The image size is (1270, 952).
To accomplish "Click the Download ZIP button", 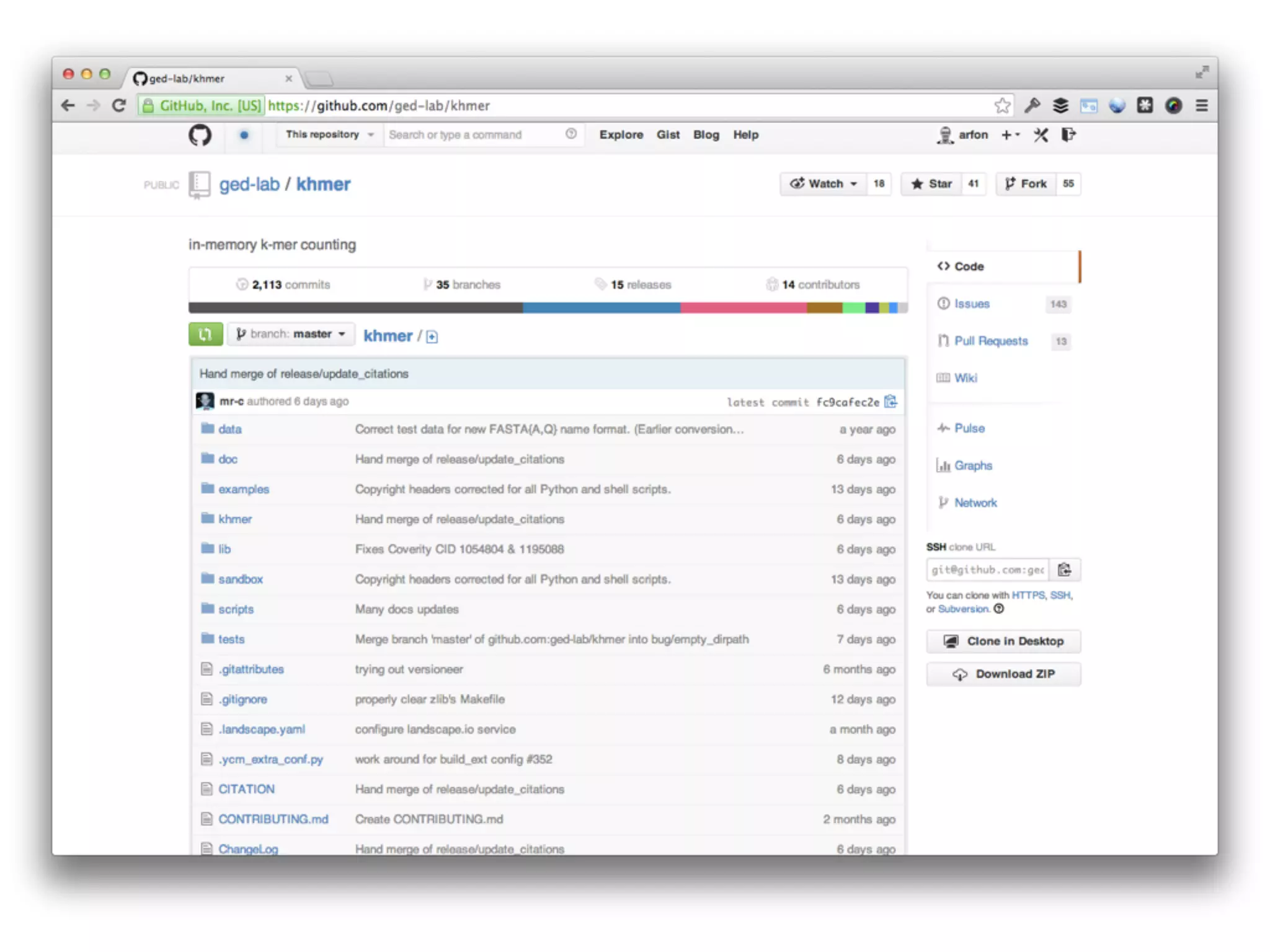I will coord(1003,674).
